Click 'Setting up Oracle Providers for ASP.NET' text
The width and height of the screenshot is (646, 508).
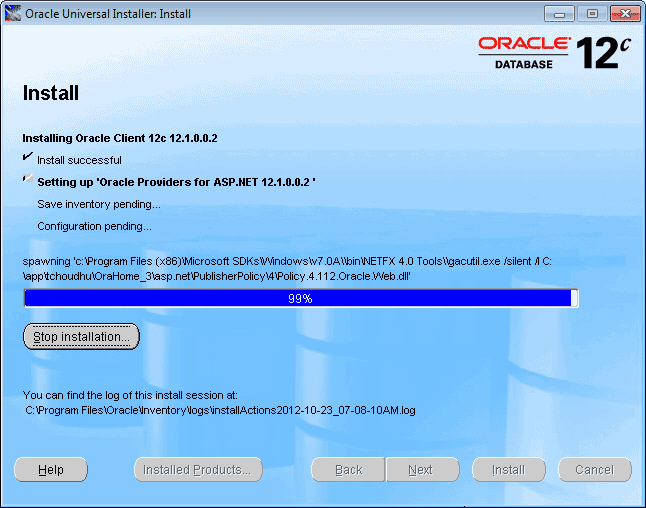click(176, 182)
